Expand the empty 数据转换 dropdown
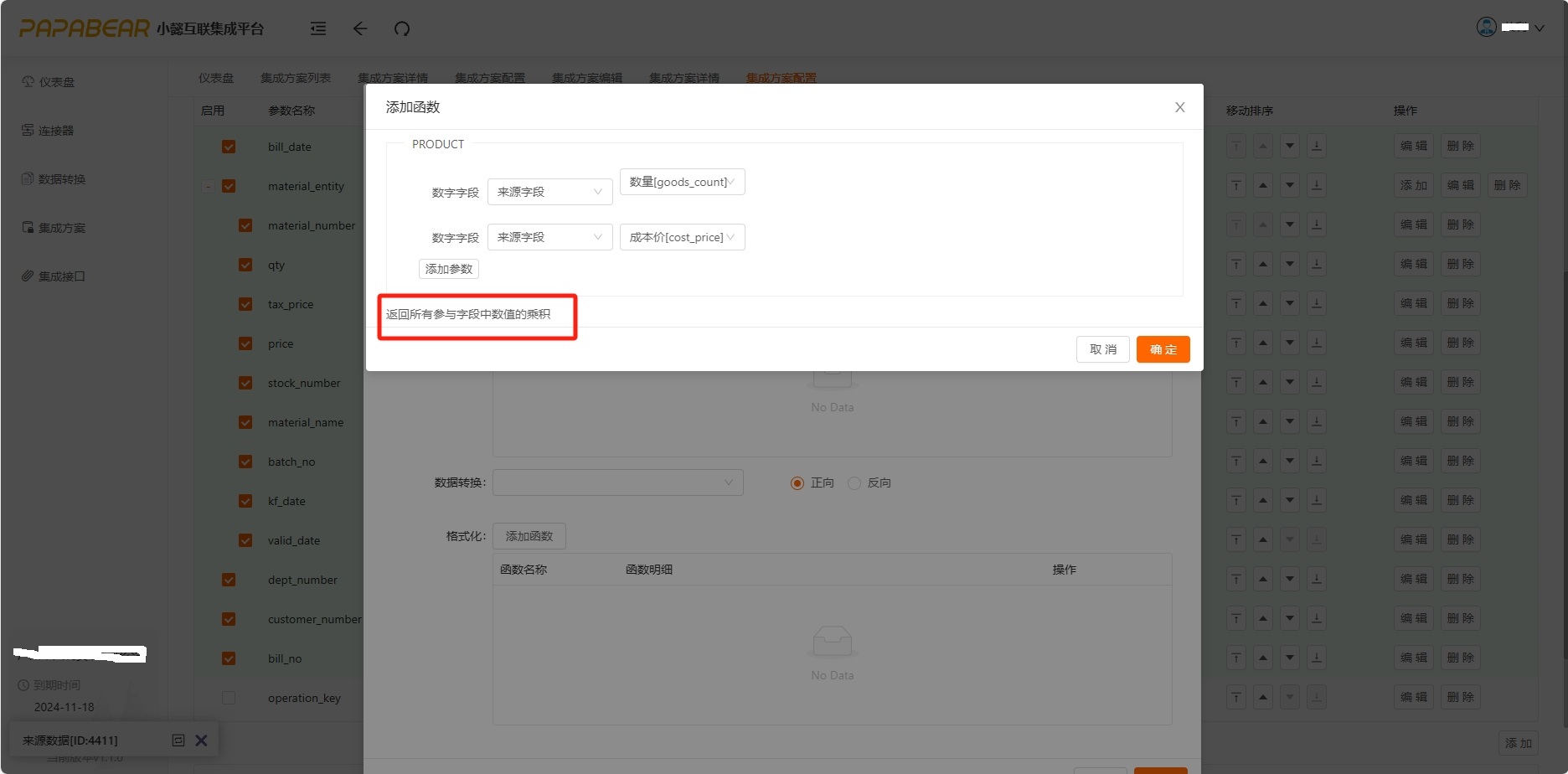The height and width of the screenshot is (774, 1568). 617,482
